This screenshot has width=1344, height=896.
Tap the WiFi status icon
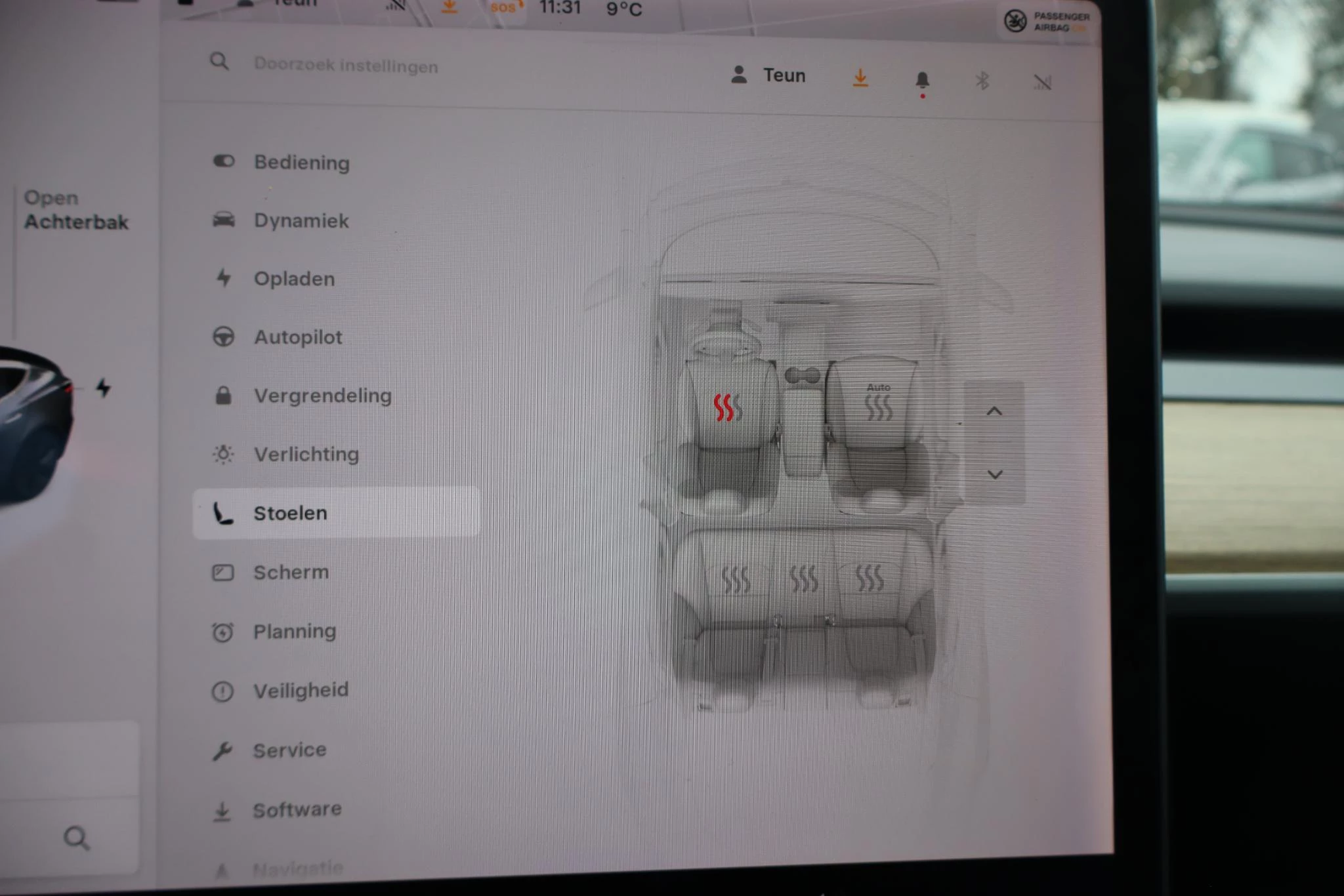1042,80
